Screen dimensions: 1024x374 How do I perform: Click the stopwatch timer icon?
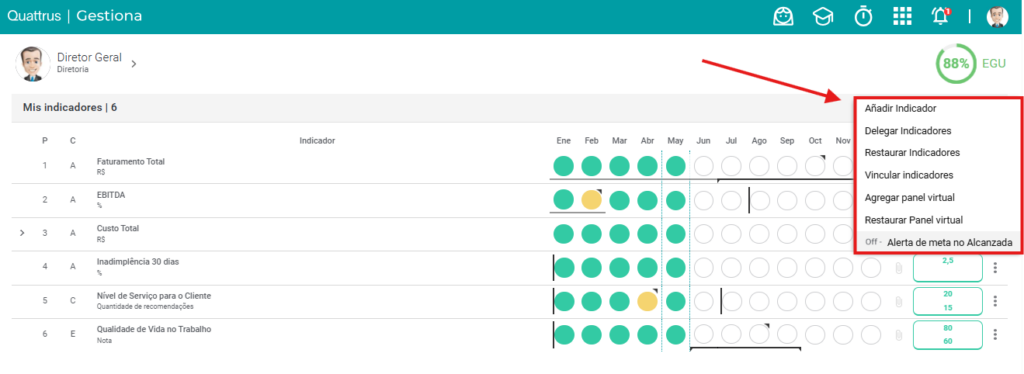click(x=863, y=16)
